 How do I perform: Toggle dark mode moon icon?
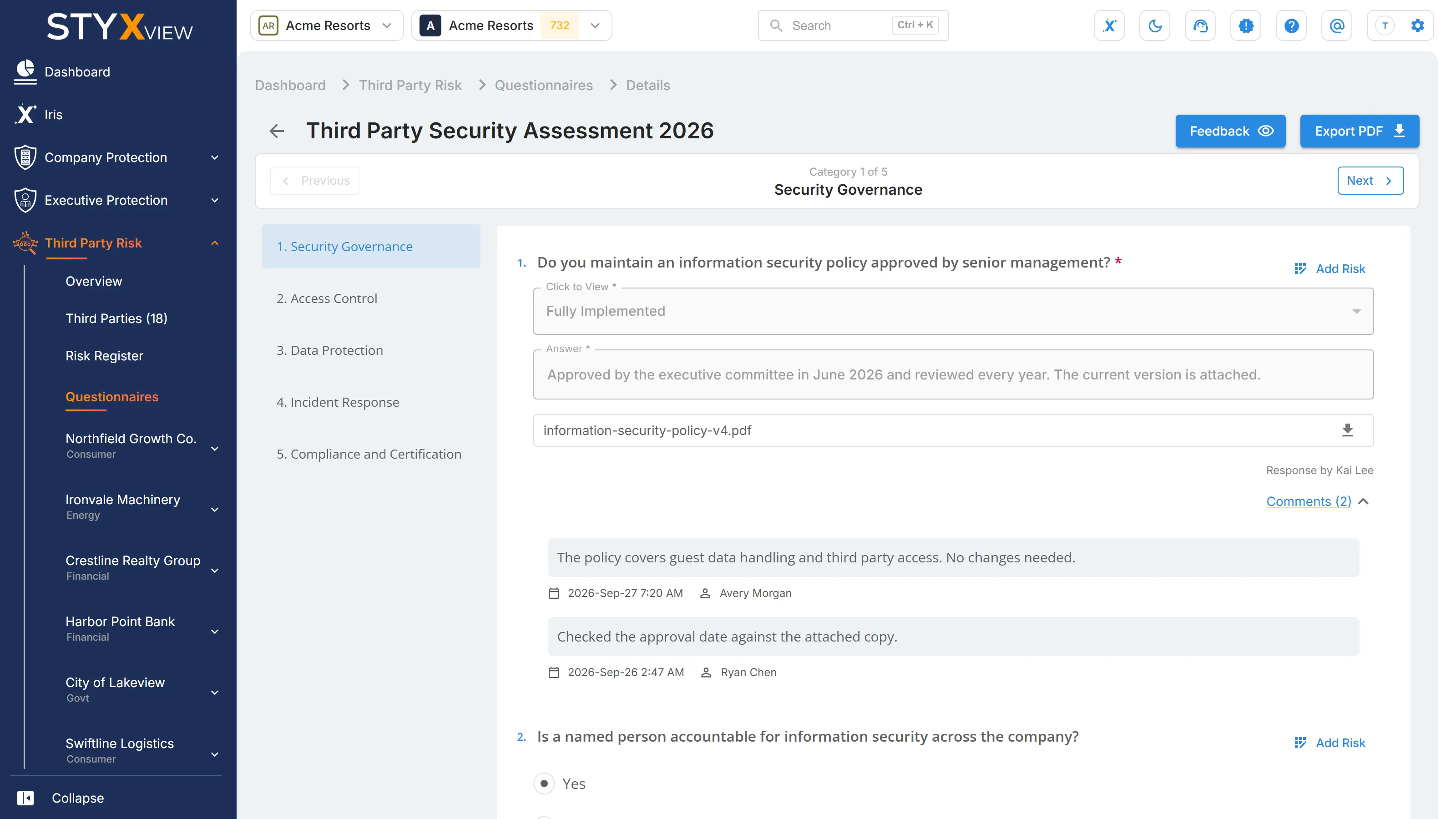pyautogui.click(x=1155, y=25)
